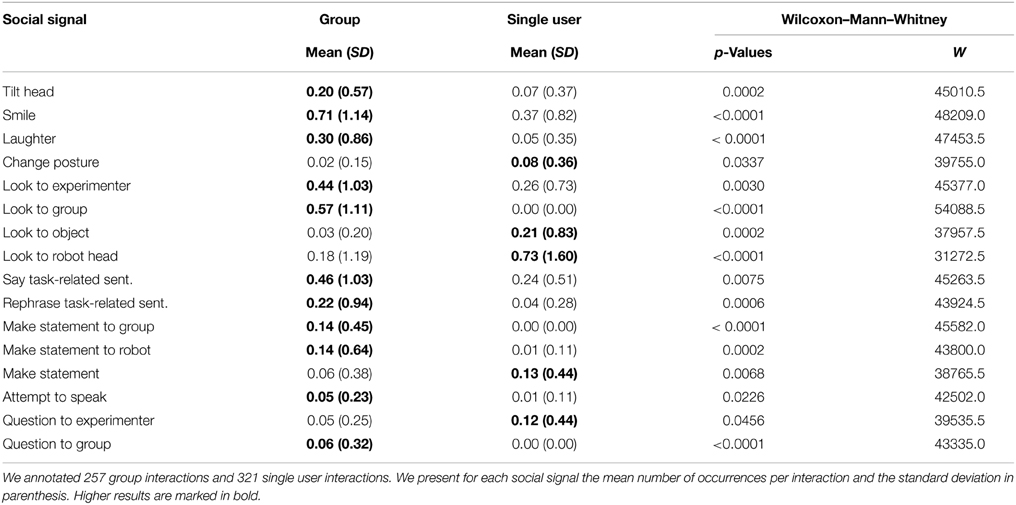Select the 'p-Values' subheader

tap(743, 53)
